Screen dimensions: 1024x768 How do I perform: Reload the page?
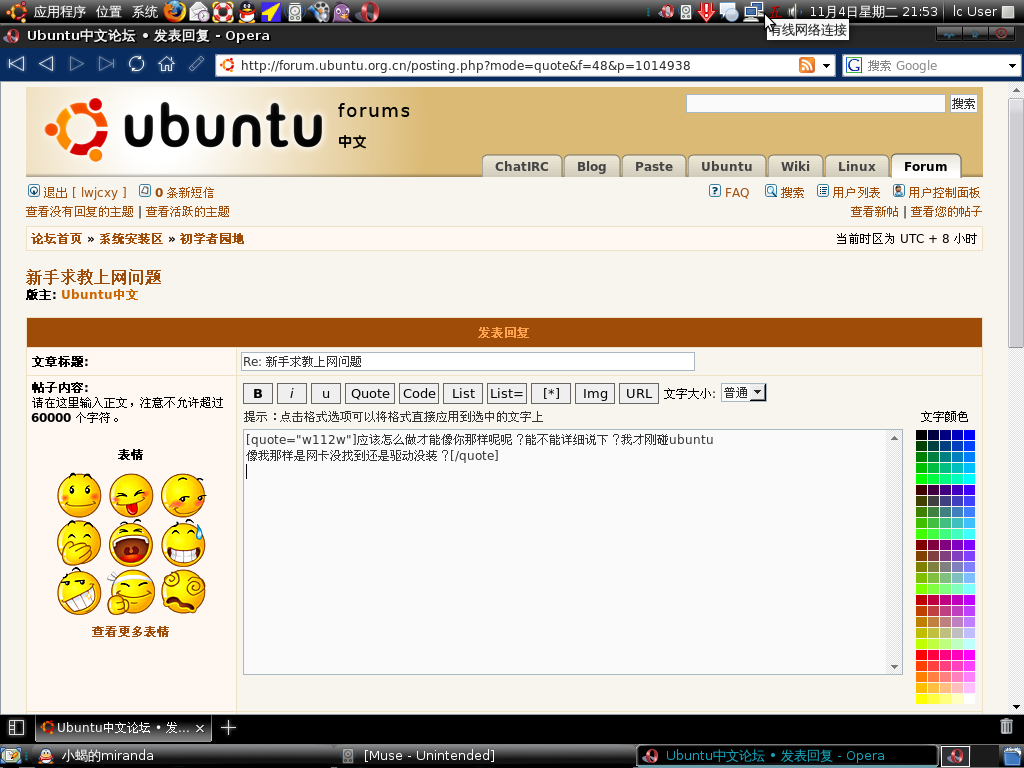(x=136, y=64)
